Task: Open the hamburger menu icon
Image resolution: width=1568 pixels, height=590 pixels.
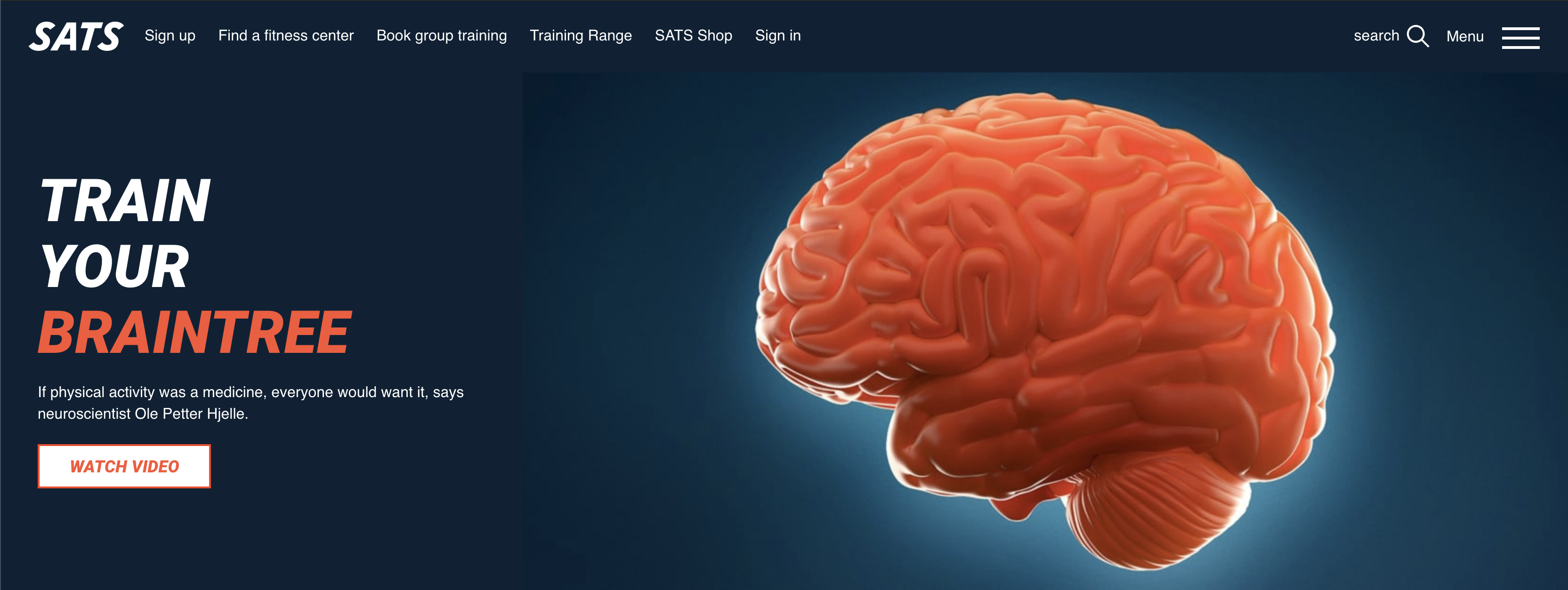Action: click(1520, 37)
